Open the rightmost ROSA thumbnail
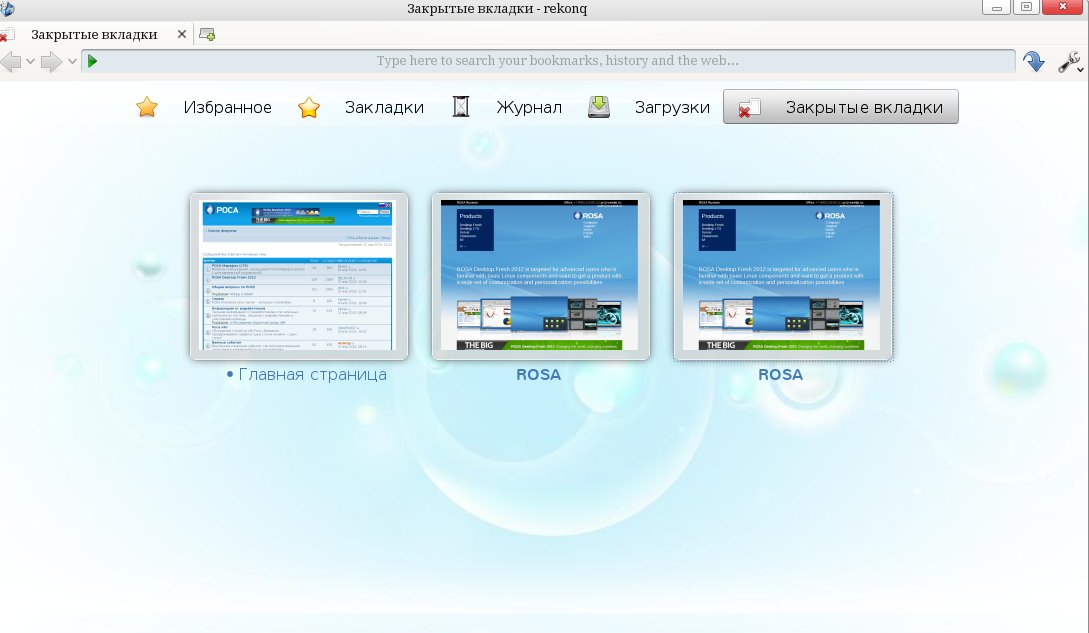The width and height of the screenshot is (1089, 633). (782, 277)
